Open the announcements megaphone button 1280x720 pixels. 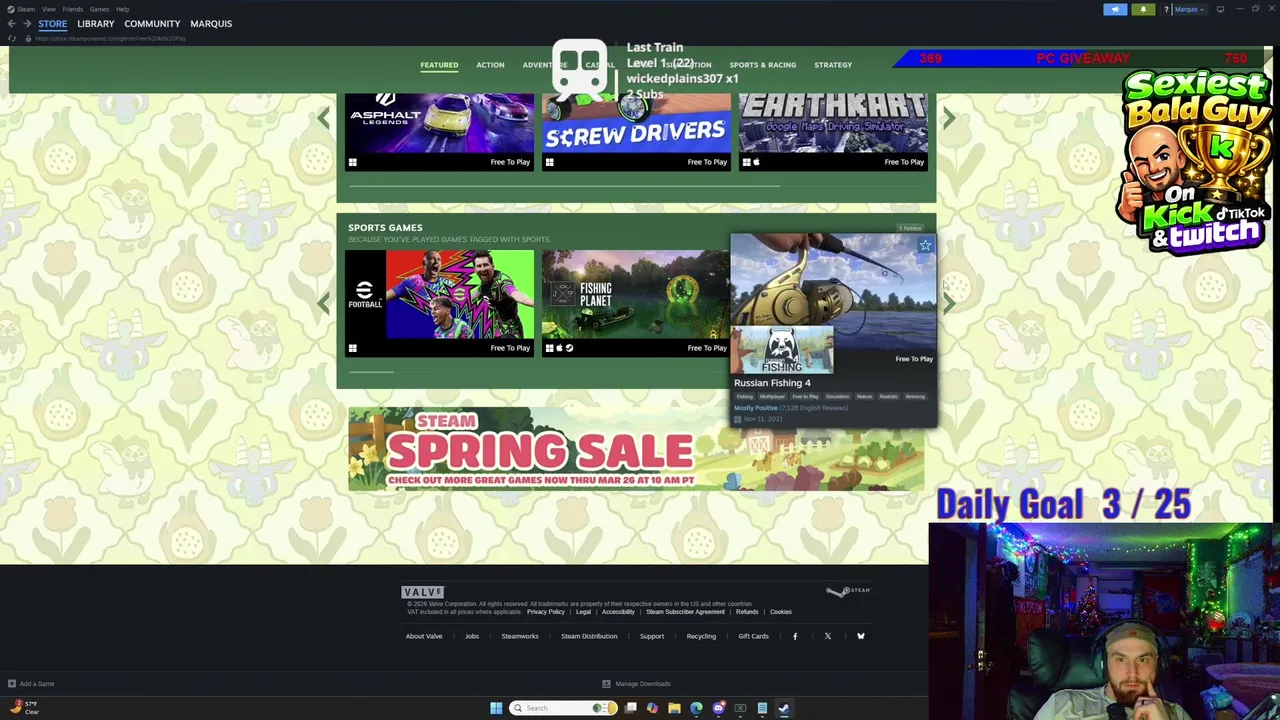pos(1115,9)
